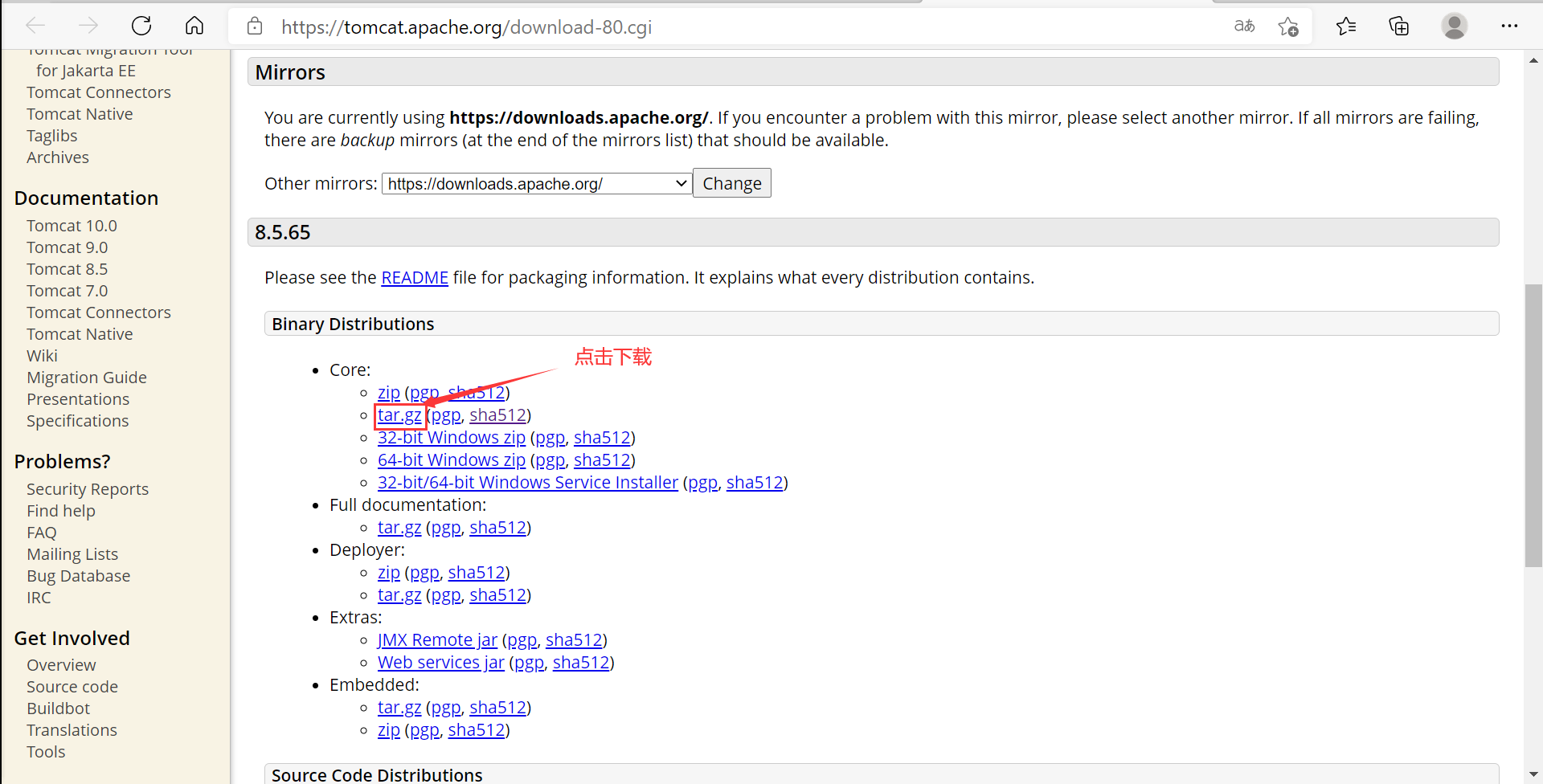1543x784 pixels.
Task: Open the README link
Action: [415, 278]
